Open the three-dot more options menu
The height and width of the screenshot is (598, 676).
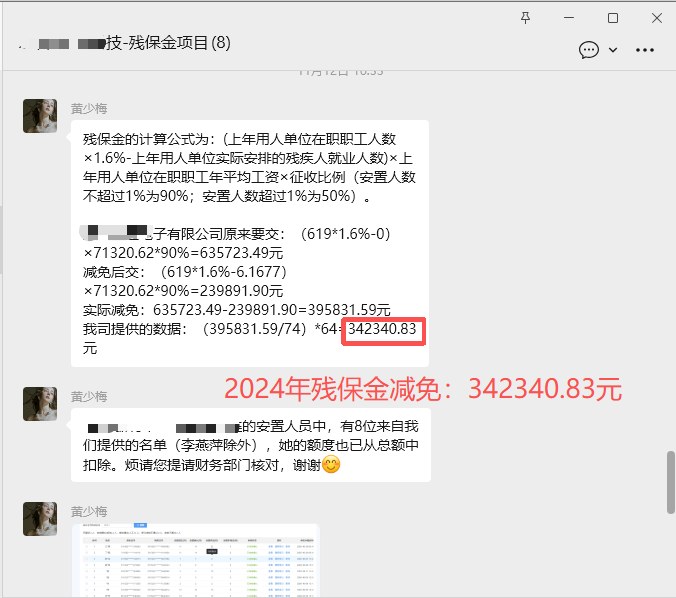[645, 50]
